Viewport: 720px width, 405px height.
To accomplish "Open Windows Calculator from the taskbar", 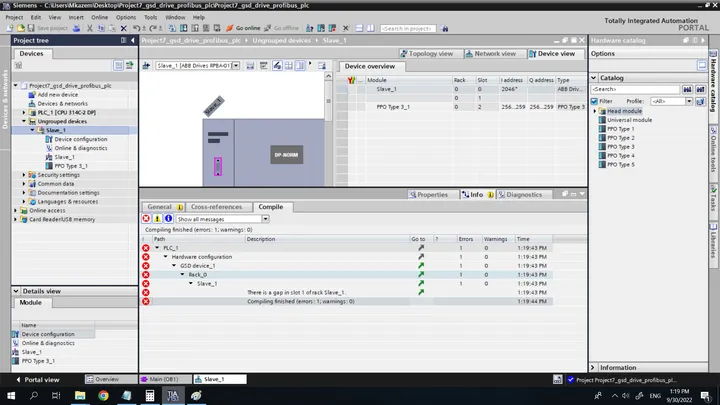I will pos(150,395).
